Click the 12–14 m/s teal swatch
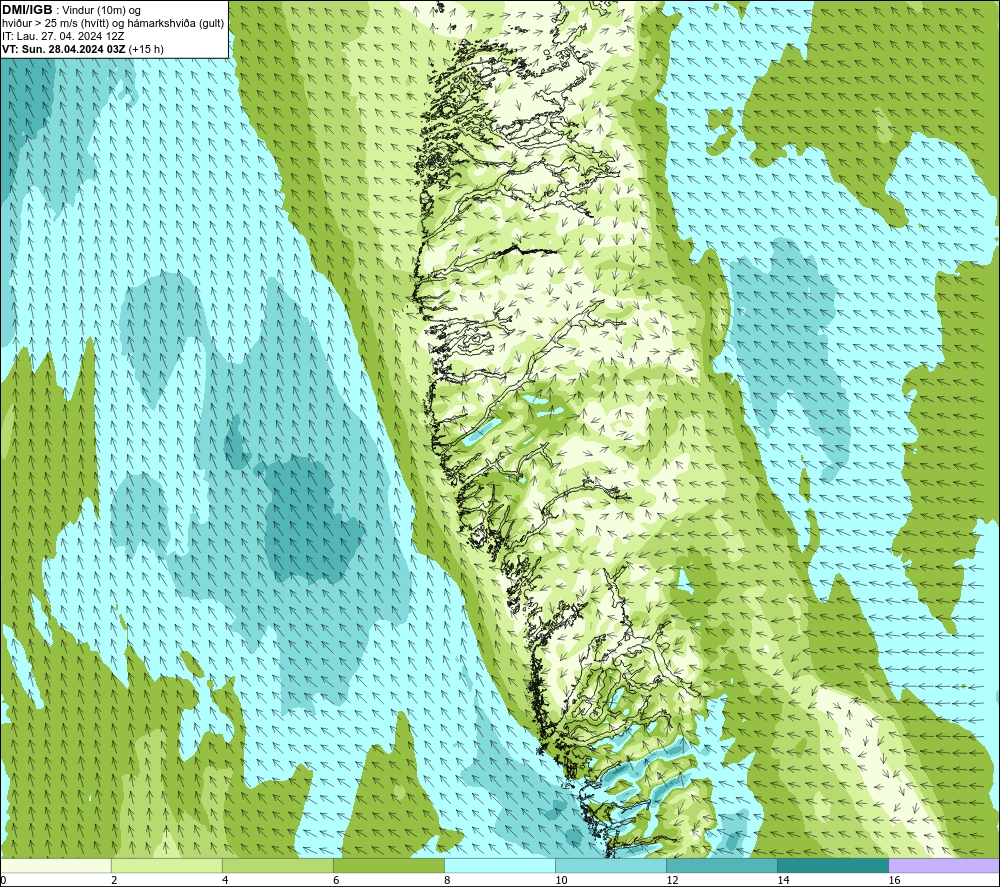1000x887 pixels. tap(722, 865)
